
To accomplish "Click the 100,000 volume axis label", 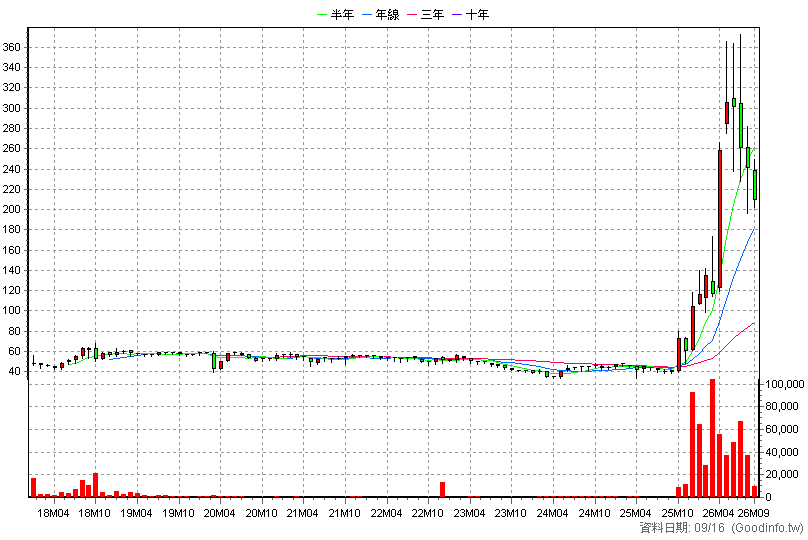I will click(785, 384).
